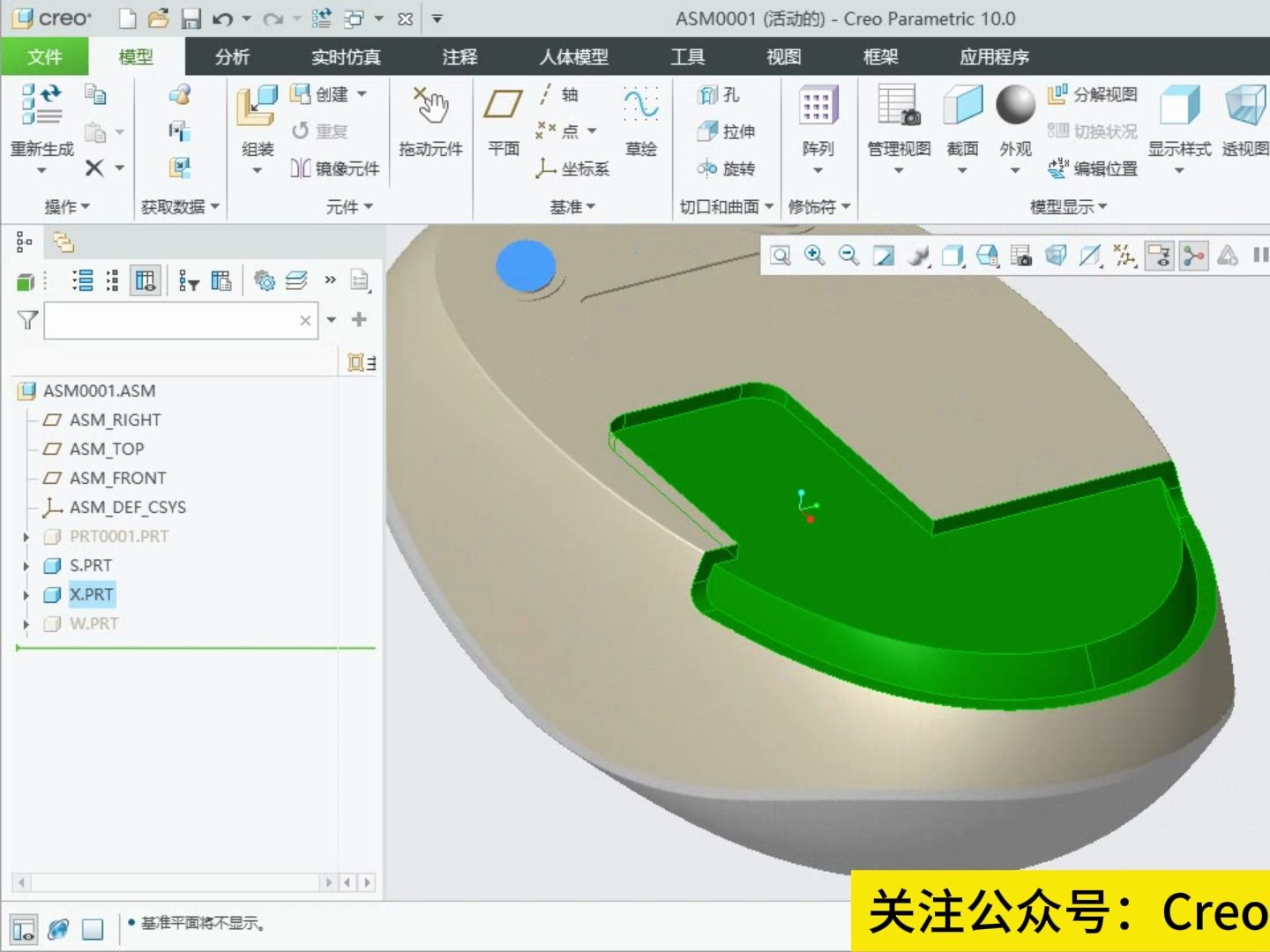The image size is (1270, 952).
Task: Open the 应用程序 (Applications) tab
Action: tap(993, 56)
